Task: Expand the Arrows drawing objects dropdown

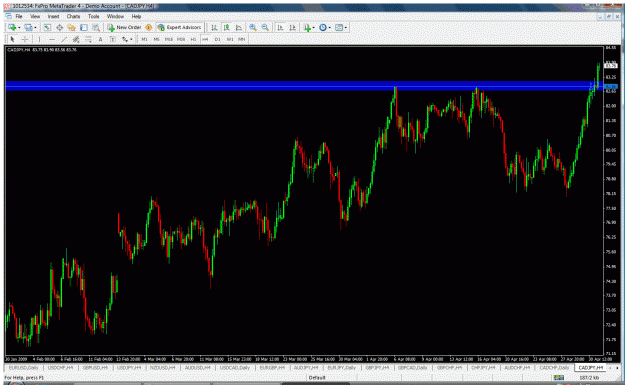Action: 131,39
